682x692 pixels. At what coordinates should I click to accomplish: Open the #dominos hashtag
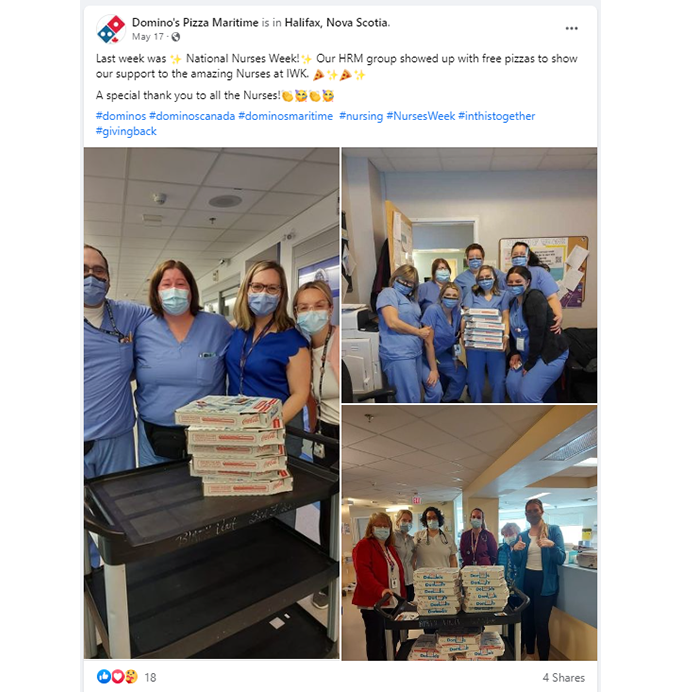pos(121,116)
